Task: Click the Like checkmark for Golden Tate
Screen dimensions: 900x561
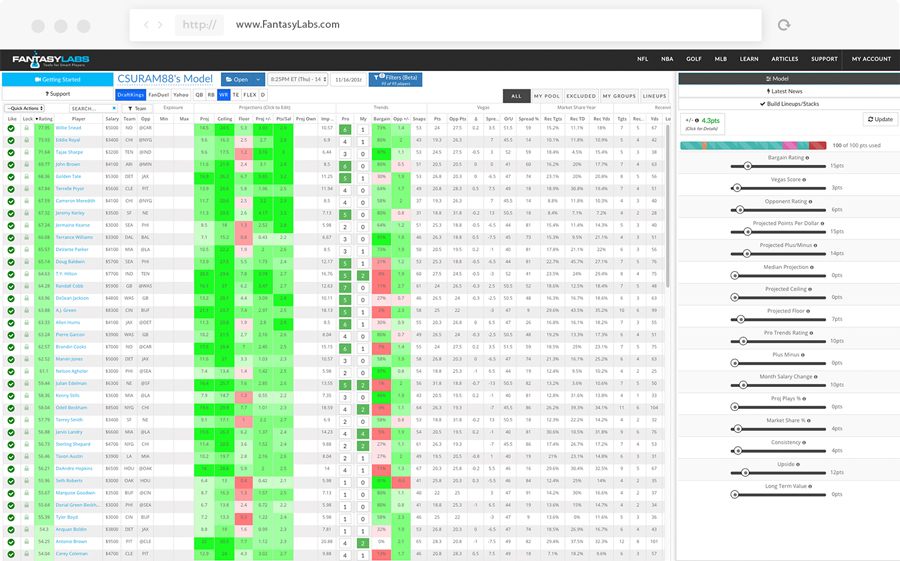Action: click(x=11, y=177)
